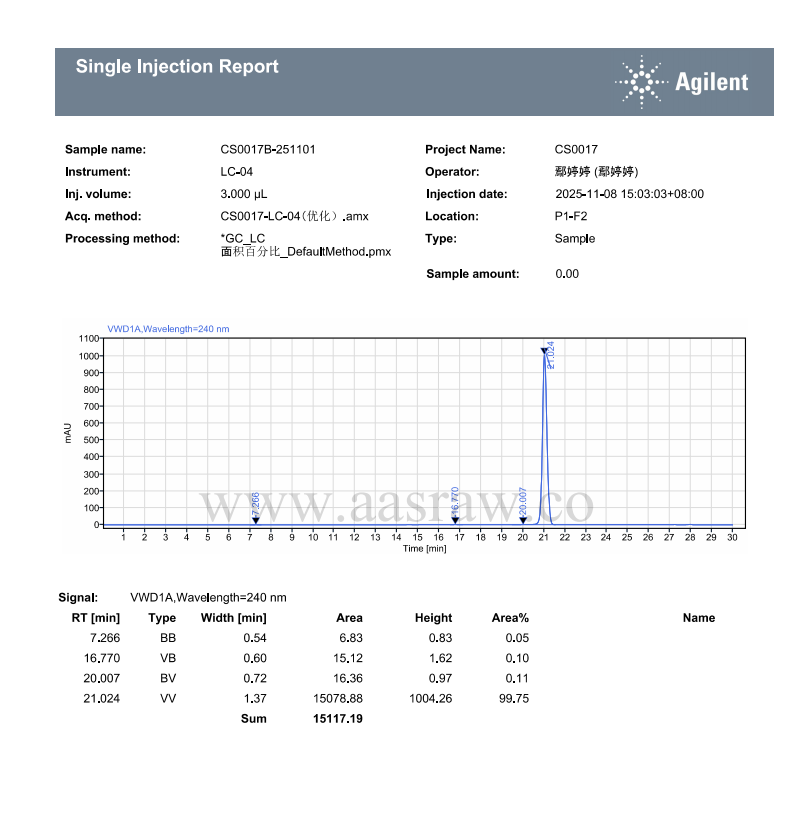Screen dimensions: 792x820
Task: Click the mAU y-axis label
Action: [x=67, y=431]
